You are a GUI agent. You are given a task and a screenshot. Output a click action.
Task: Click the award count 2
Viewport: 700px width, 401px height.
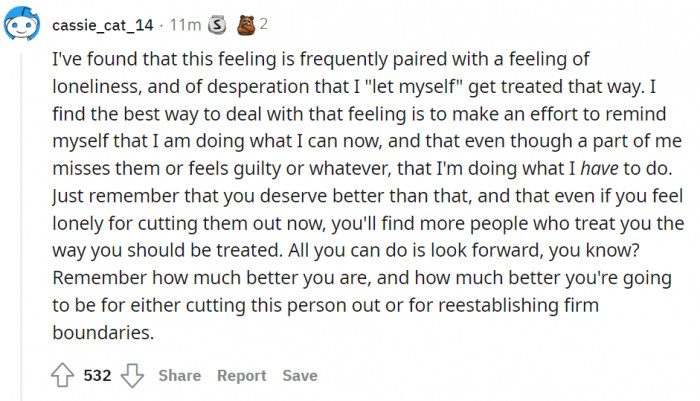pyautogui.click(x=264, y=24)
